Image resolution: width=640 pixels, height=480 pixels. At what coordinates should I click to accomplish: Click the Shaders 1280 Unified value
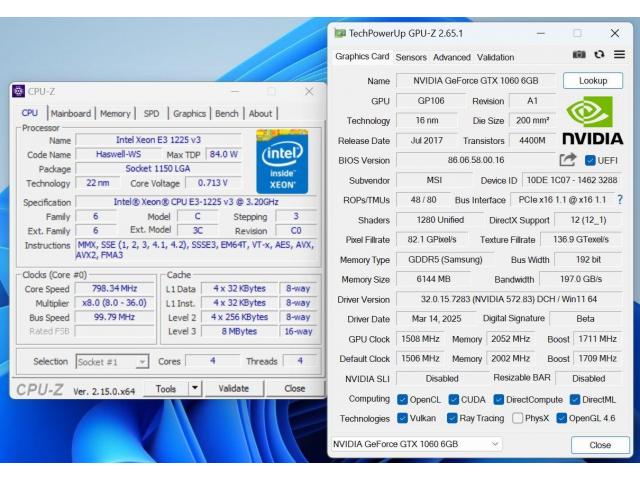pyautogui.click(x=440, y=220)
